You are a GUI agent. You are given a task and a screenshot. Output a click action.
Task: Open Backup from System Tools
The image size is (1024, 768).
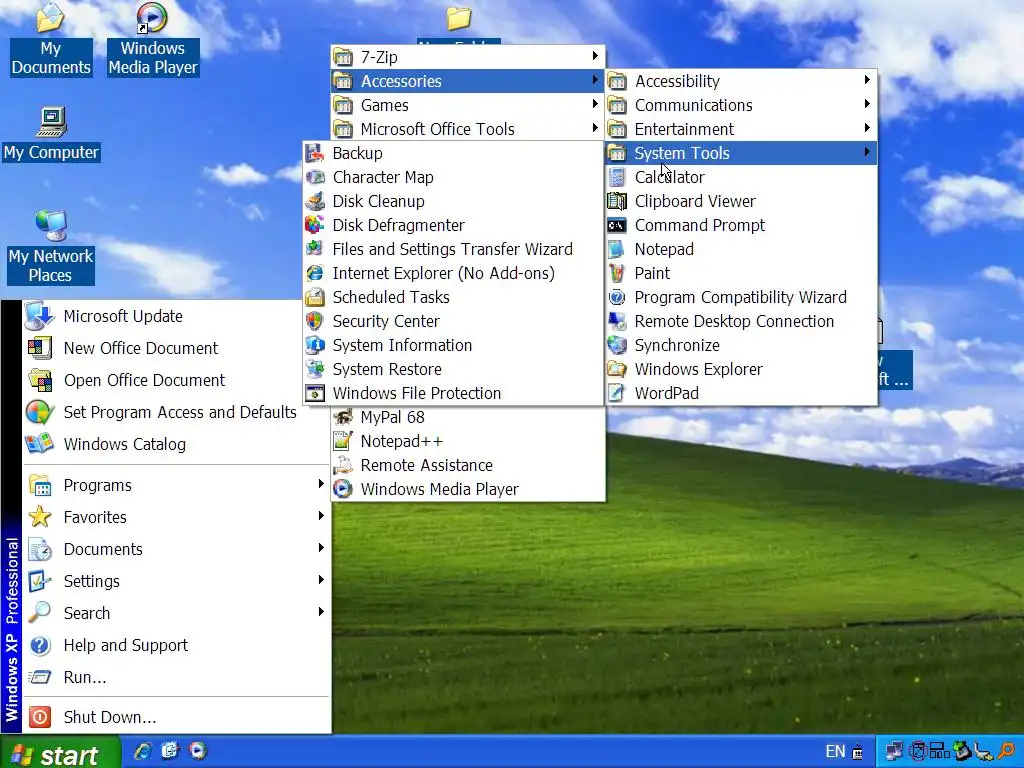(453, 153)
